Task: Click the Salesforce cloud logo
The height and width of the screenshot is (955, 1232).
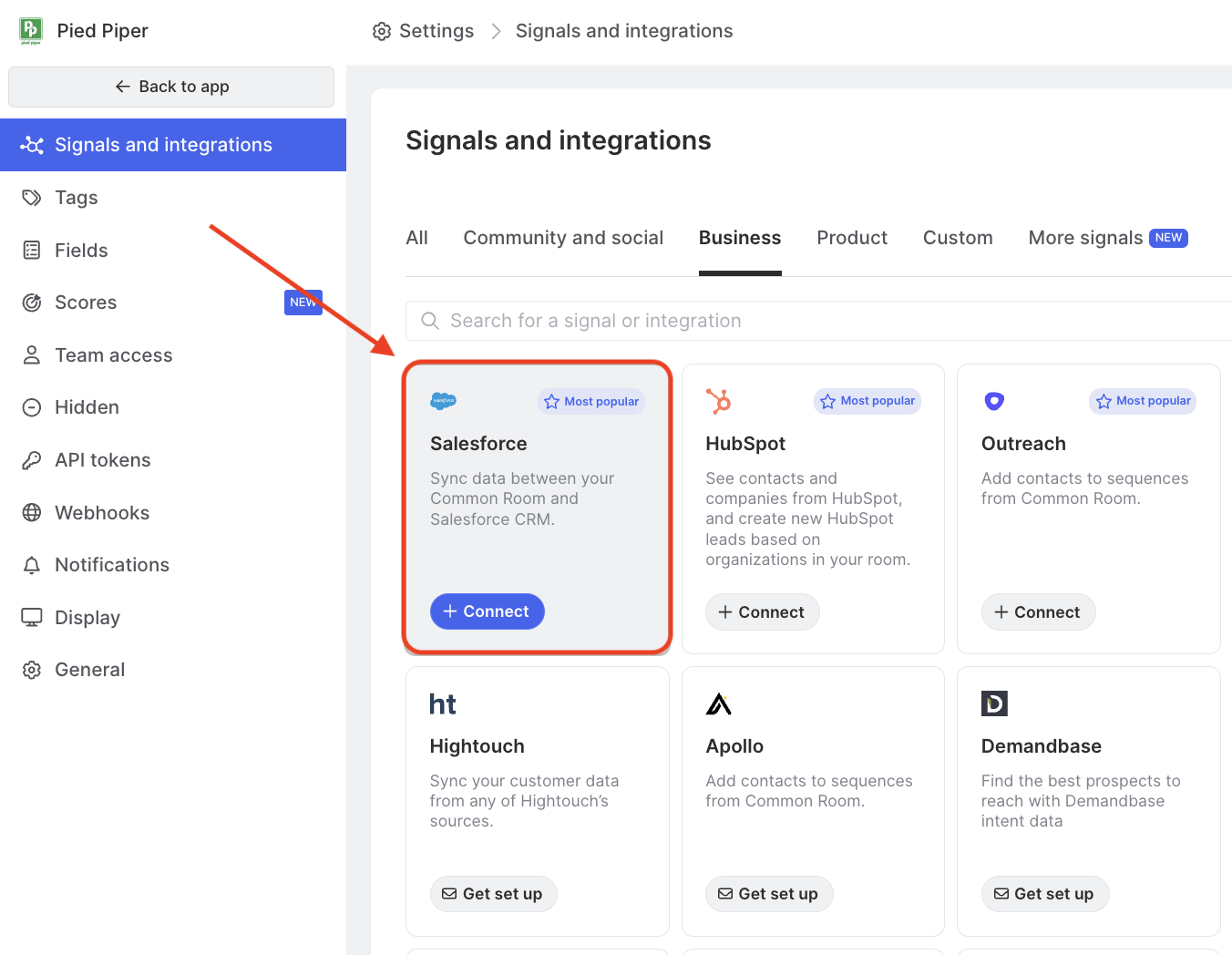Action: 443,400
